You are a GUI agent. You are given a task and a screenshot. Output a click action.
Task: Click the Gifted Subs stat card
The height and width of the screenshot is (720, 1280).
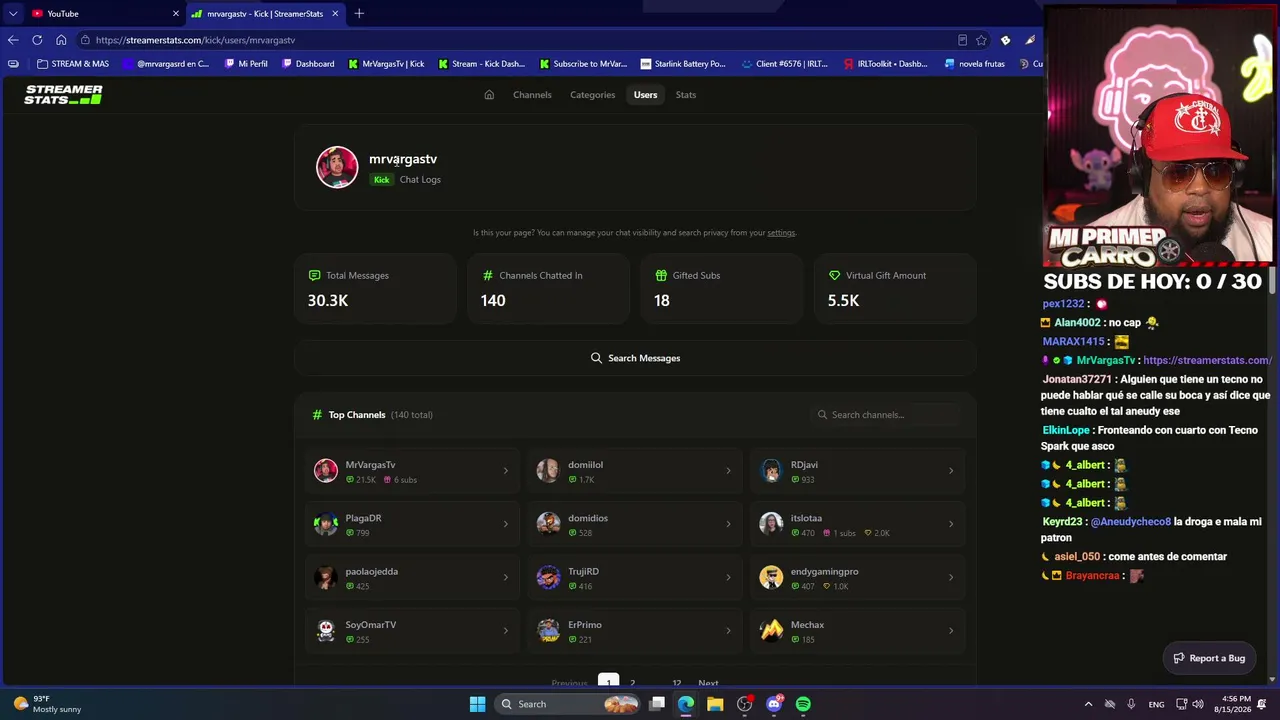click(721, 288)
